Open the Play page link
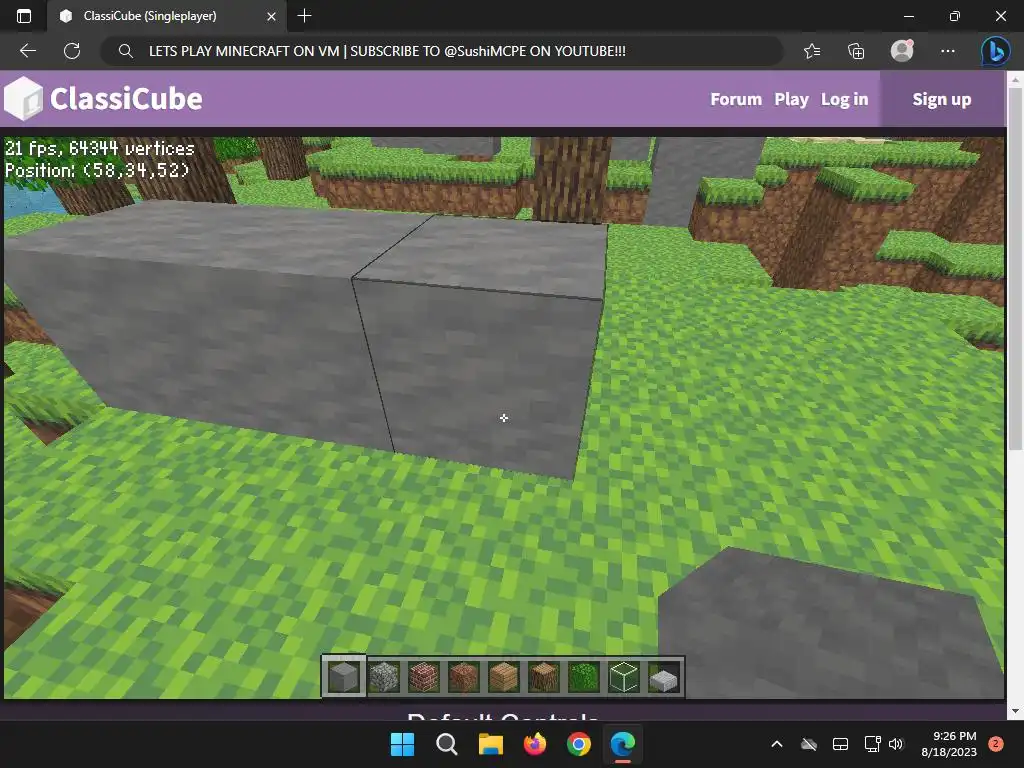 792,99
